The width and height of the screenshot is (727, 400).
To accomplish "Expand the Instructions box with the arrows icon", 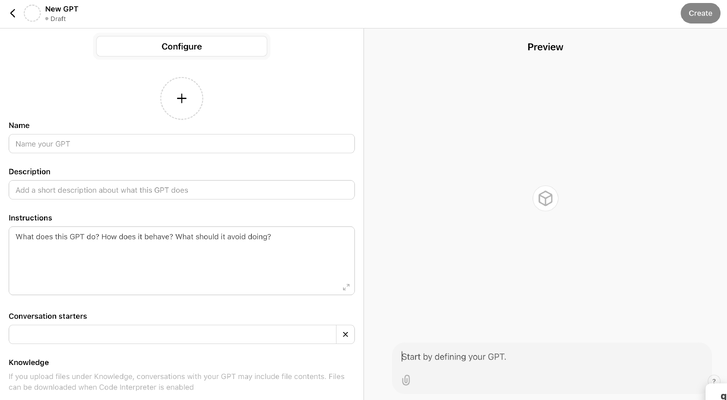I will pos(346,287).
